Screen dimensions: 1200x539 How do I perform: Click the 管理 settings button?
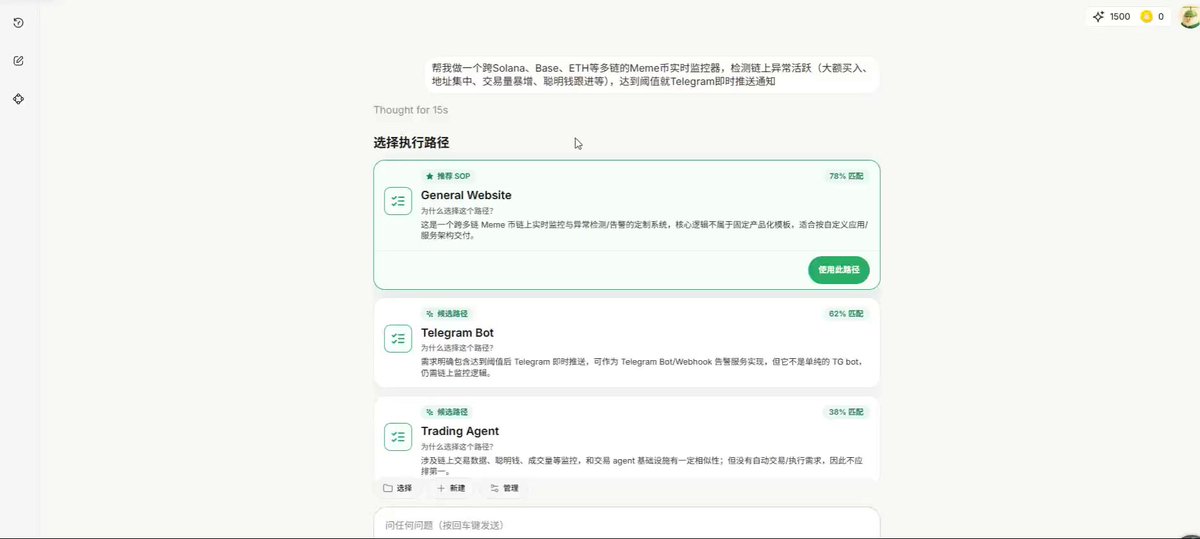click(504, 488)
